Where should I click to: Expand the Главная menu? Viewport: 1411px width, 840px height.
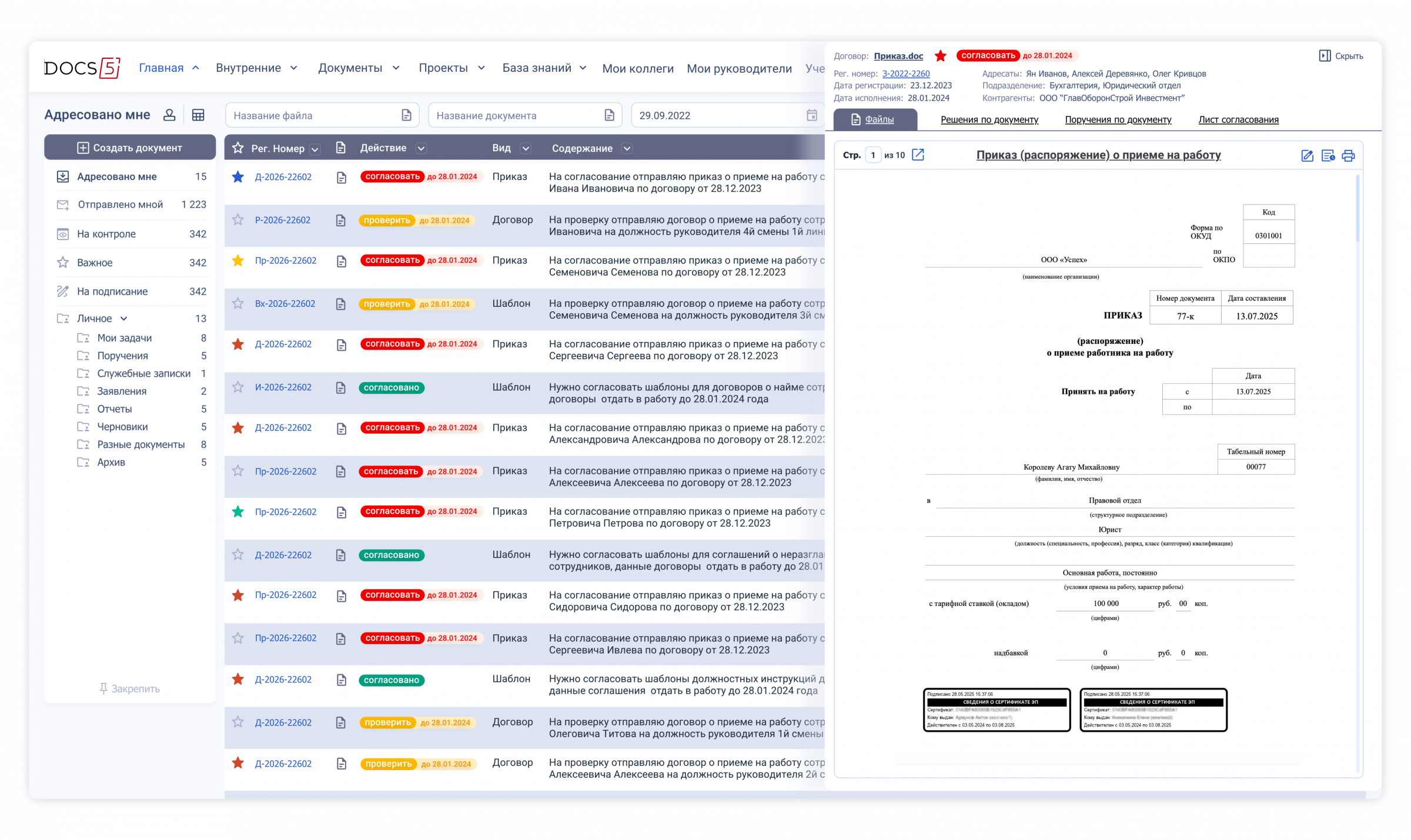coord(169,68)
